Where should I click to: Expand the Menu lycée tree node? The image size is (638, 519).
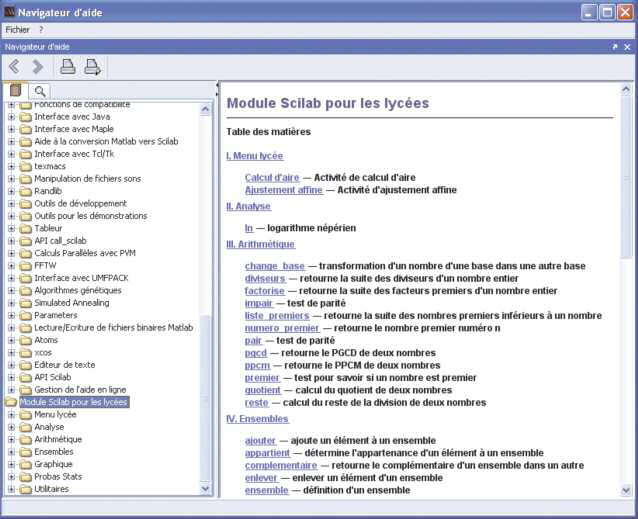click(x=12, y=414)
